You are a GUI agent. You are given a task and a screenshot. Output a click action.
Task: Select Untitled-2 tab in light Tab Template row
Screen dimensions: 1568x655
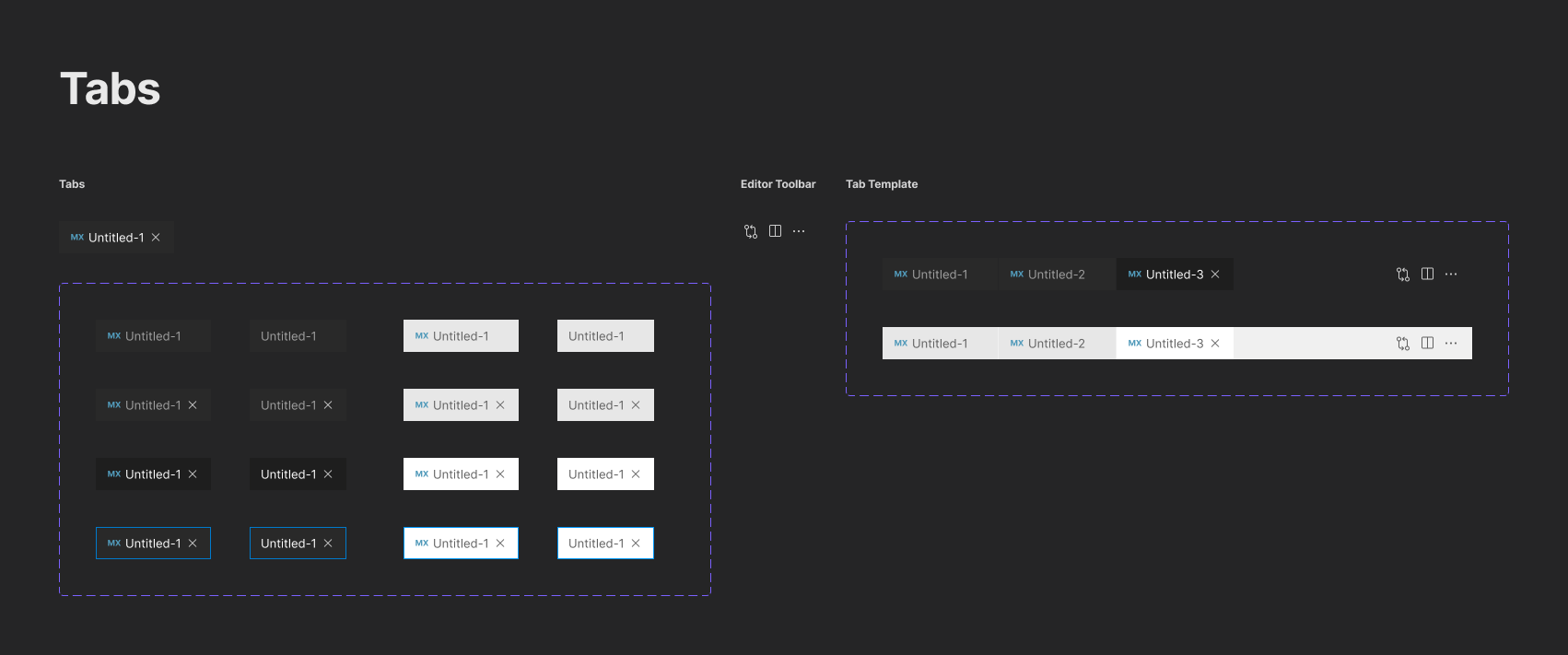click(1057, 344)
